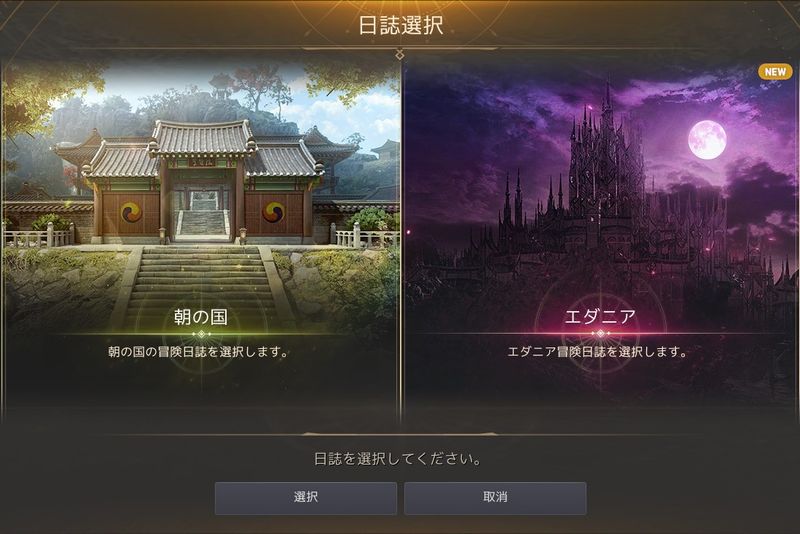Image resolution: width=800 pixels, height=534 pixels.
Task: Click the 日誌選択 header title
Action: 401,26
